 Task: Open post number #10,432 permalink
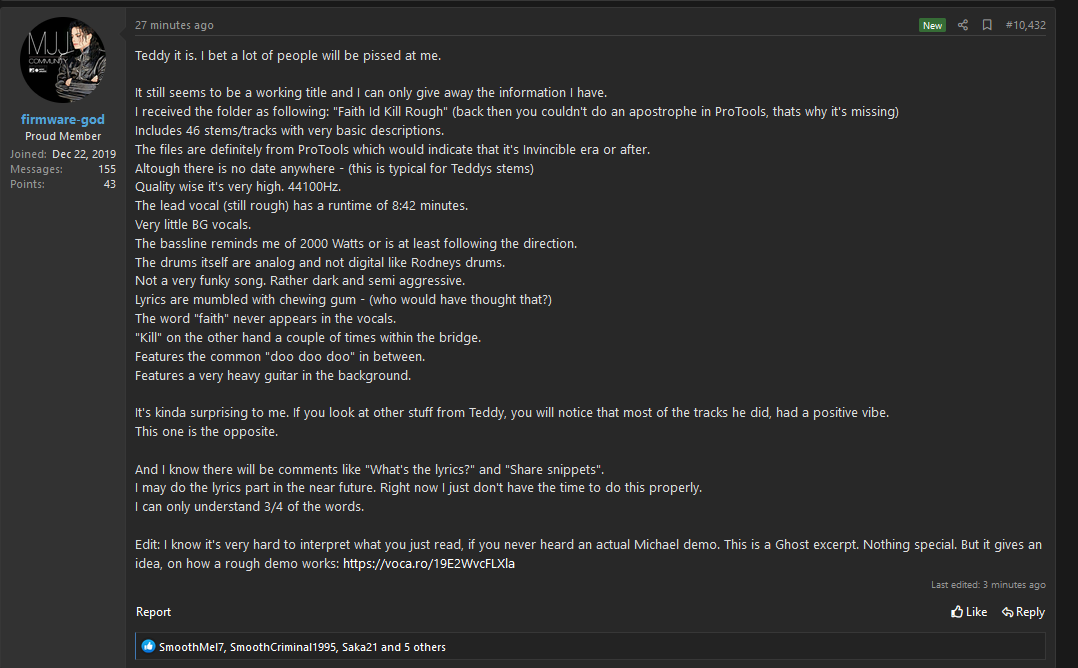(1025, 25)
